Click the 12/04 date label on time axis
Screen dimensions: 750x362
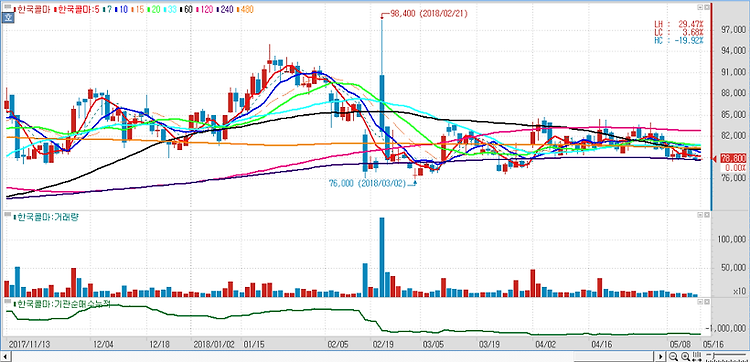coord(103,344)
